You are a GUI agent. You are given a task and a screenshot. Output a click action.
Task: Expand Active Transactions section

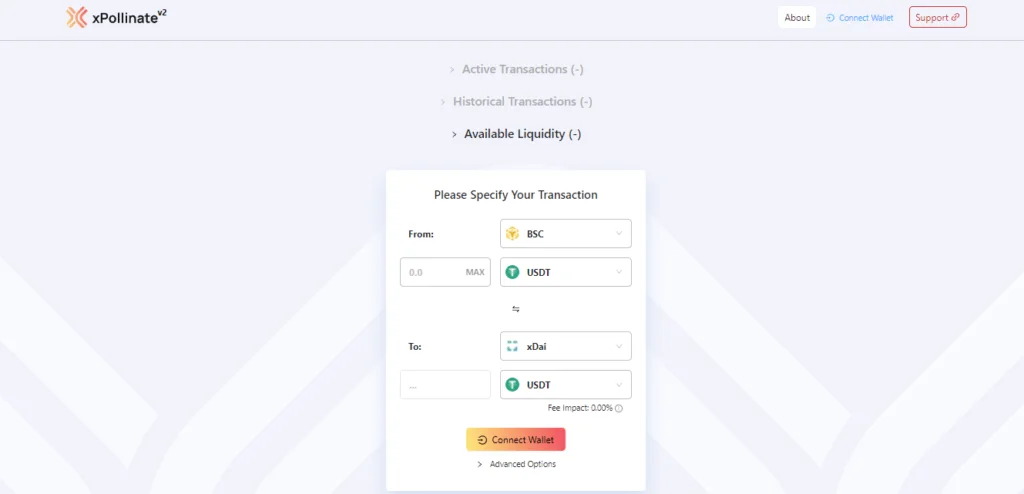516,69
